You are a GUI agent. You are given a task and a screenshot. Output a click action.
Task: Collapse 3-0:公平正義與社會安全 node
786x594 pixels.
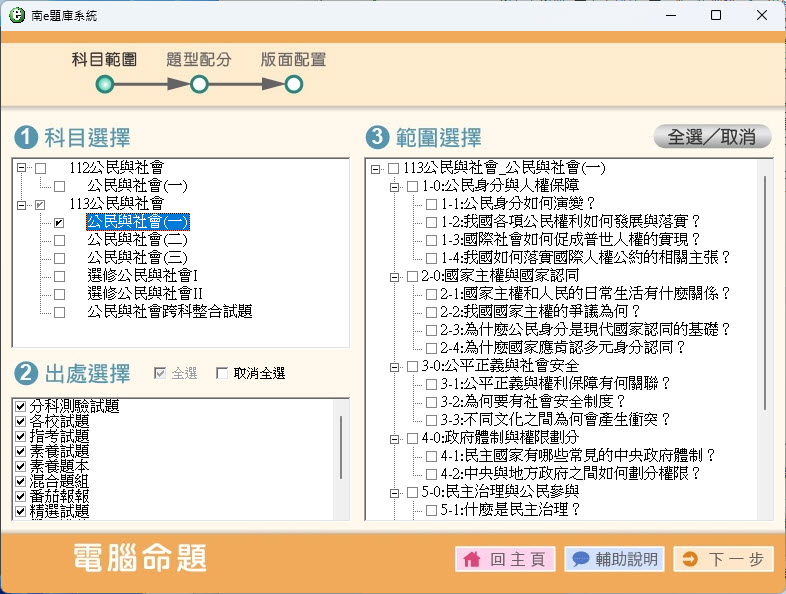point(395,367)
